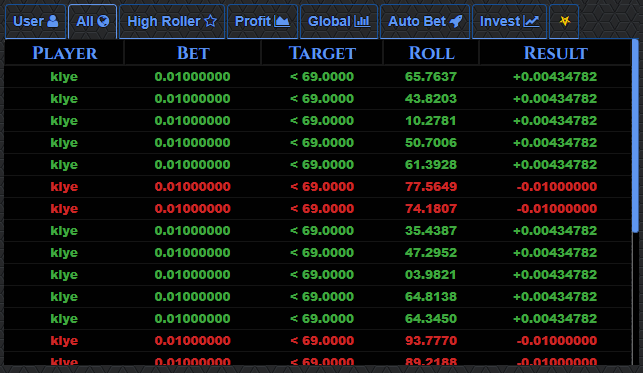Click the Bet column header
The image size is (643, 373).
point(192,53)
